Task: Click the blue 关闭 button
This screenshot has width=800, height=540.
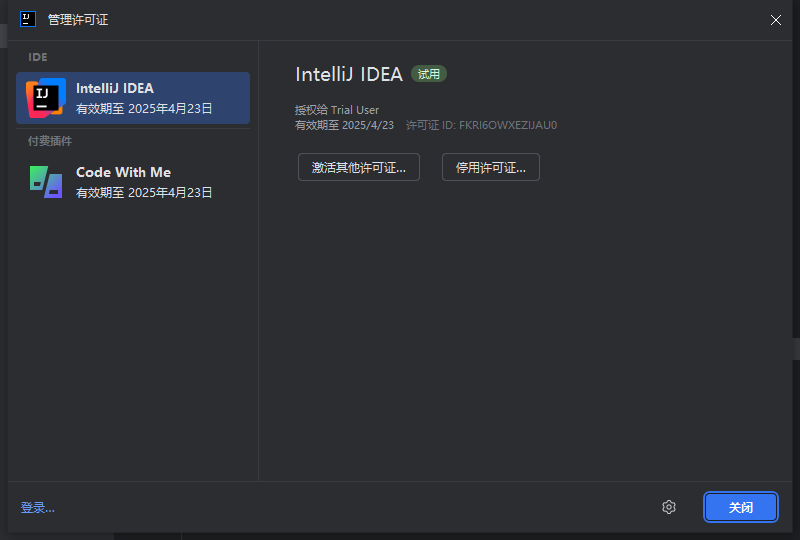Action: (740, 507)
